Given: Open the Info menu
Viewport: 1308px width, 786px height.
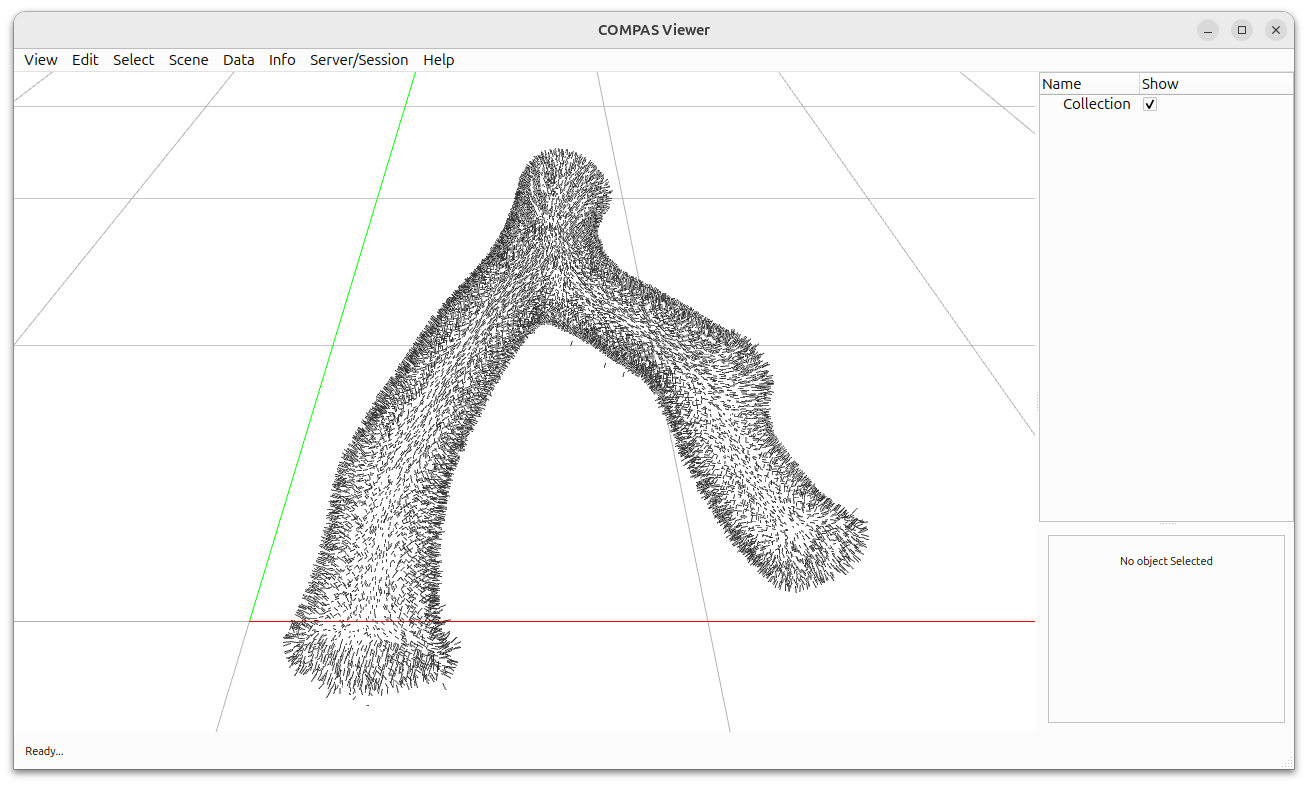Looking at the screenshot, I should pyautogui.click(x=281, y=60).
